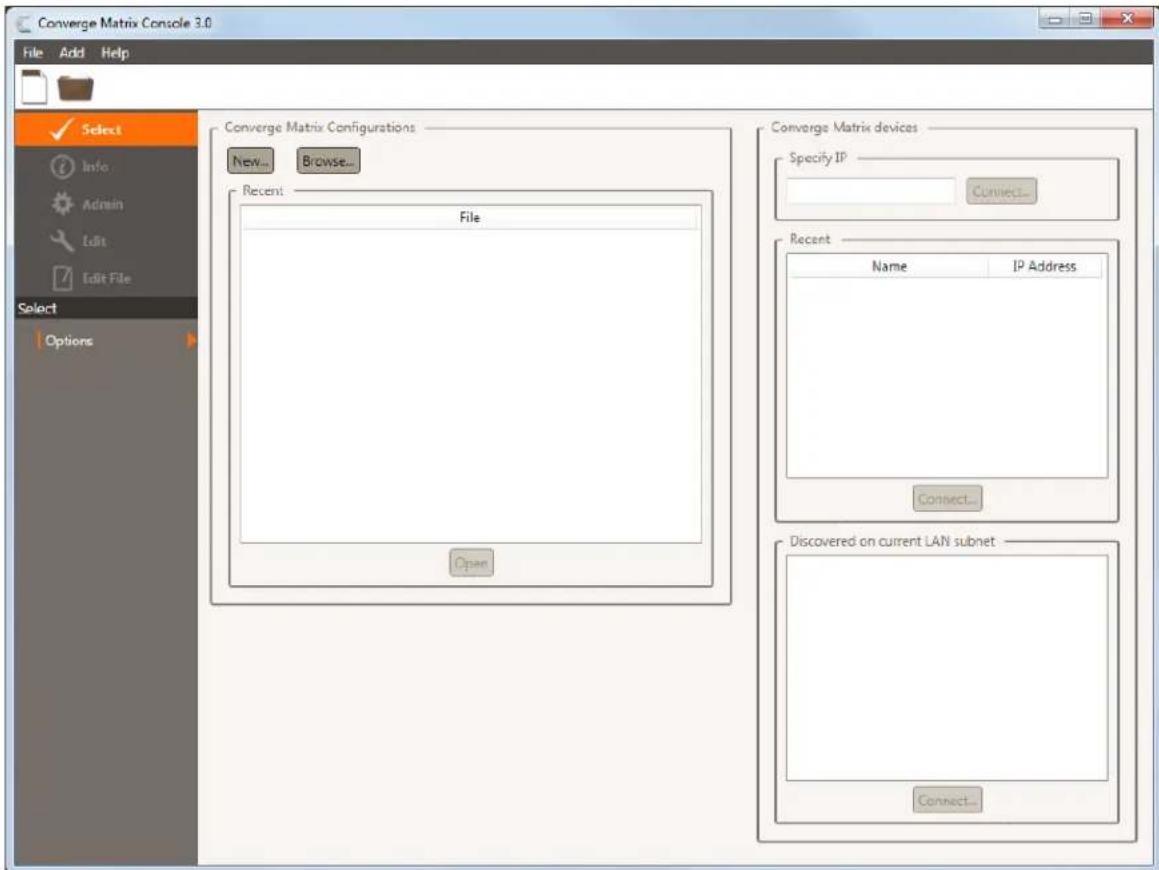Click Connect... under Discovered on LAN list
1159x870 pixels.
(x=947, y=800)
